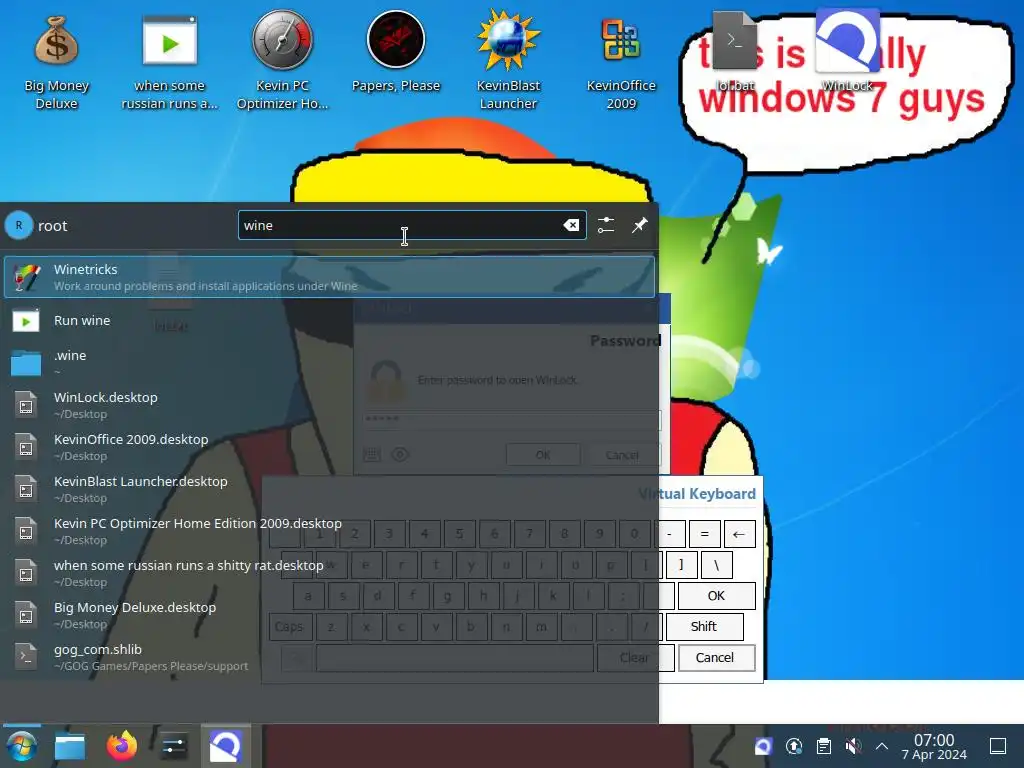1024x768 pixels.
Task: Focus the launcher search field
Action: (411, 225)
